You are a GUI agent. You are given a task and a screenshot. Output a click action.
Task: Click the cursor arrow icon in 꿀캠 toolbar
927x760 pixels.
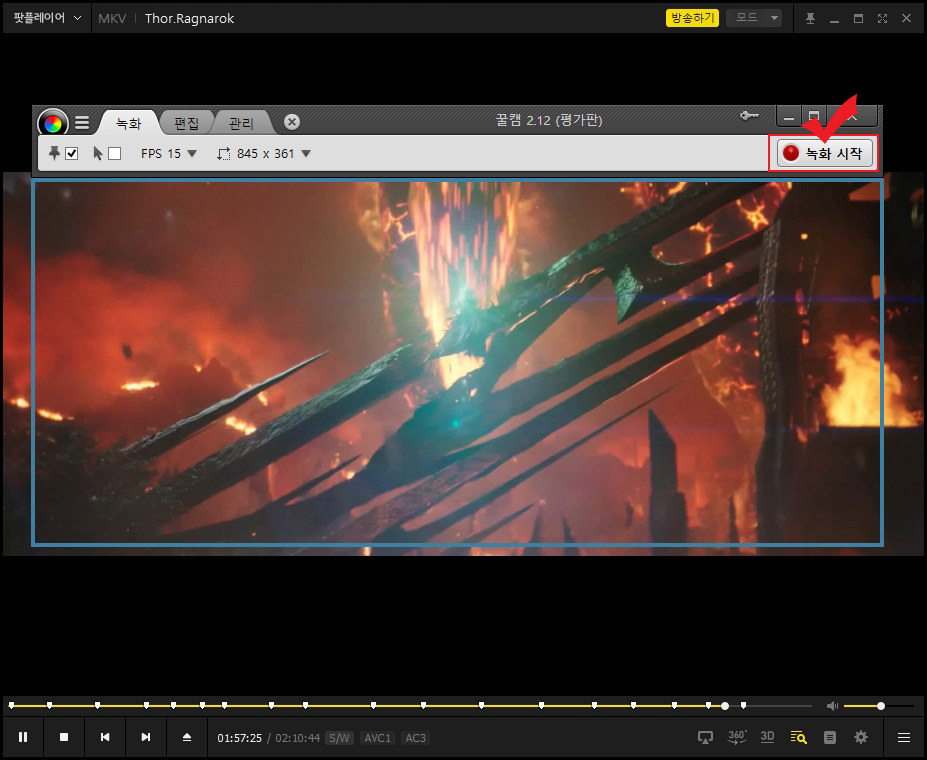(x=98, y=153)
